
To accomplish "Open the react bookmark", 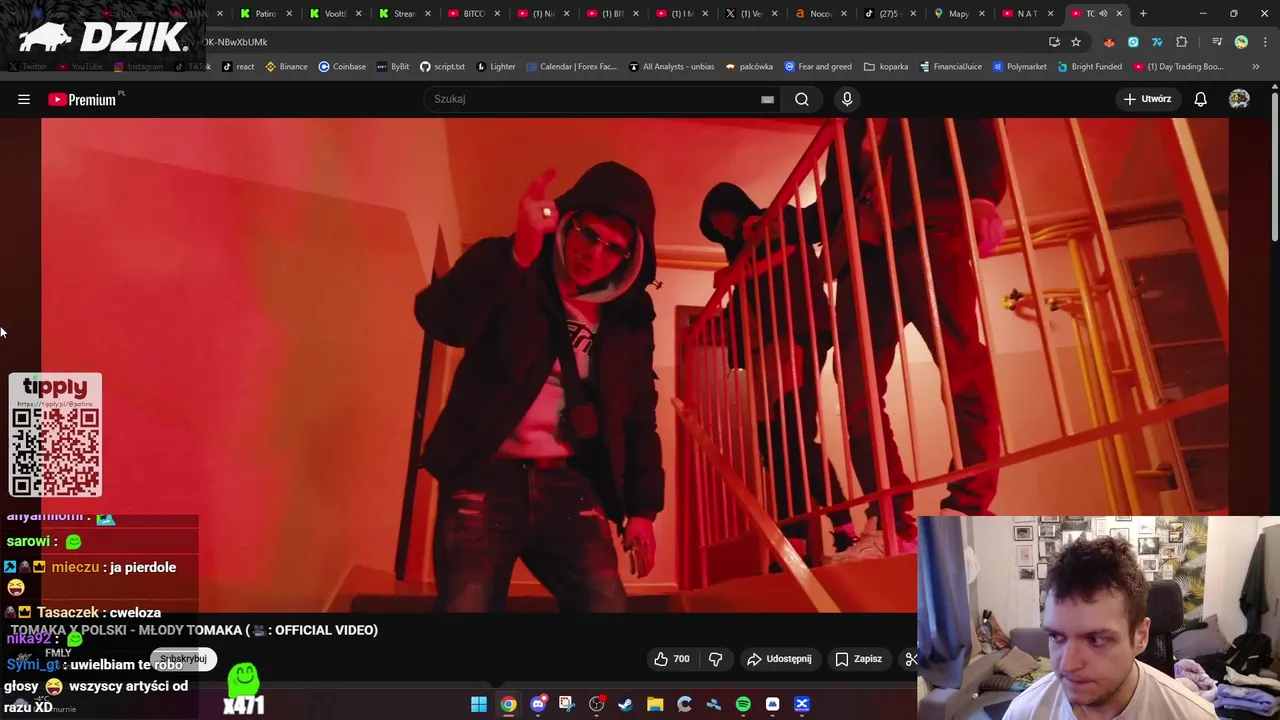I will [238, 67].
